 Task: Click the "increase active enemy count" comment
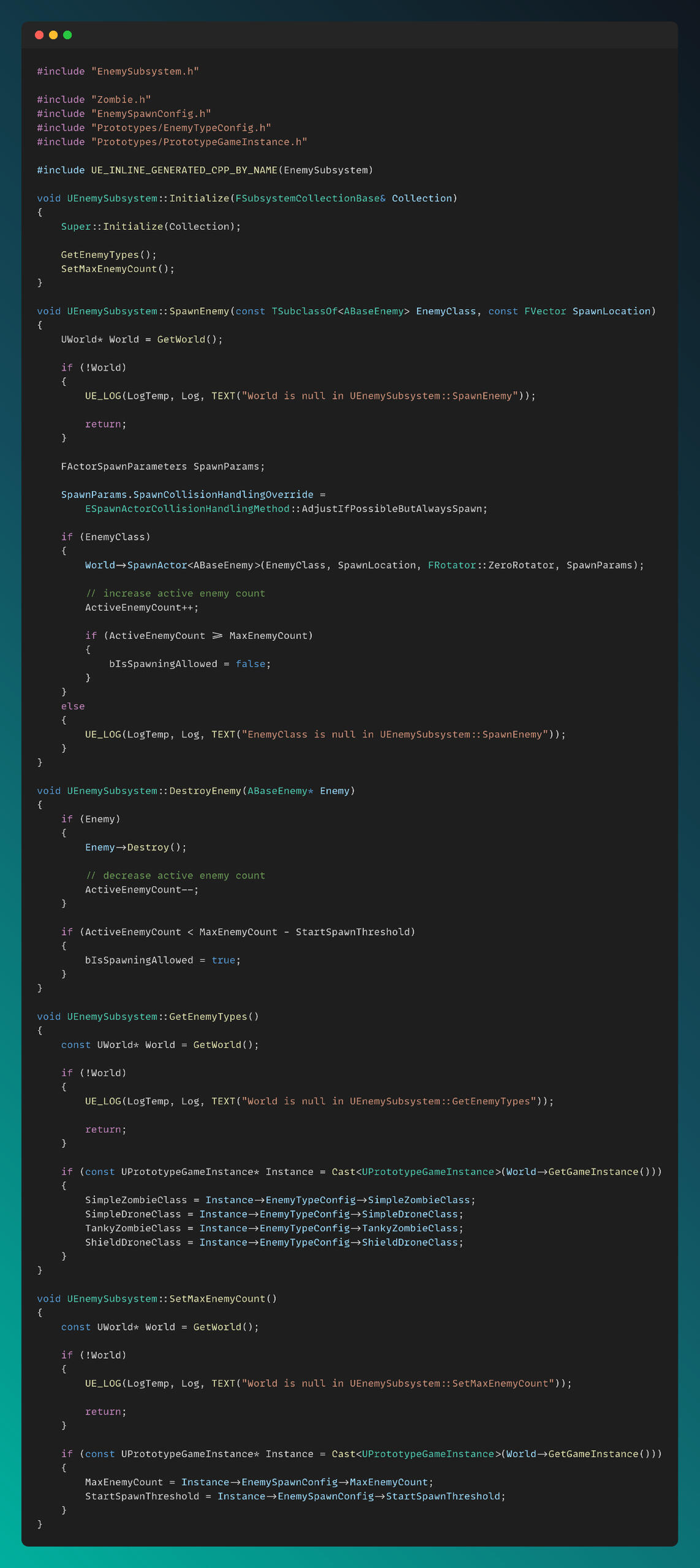(x=175, y=593)
